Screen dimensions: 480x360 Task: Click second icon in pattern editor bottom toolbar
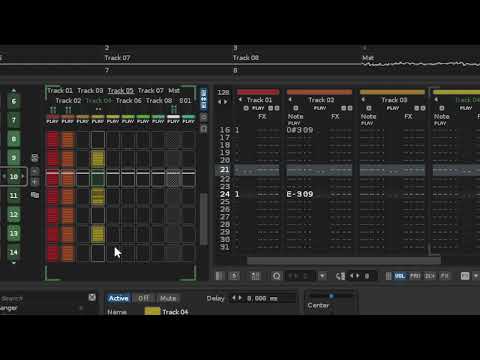[234, 276]
